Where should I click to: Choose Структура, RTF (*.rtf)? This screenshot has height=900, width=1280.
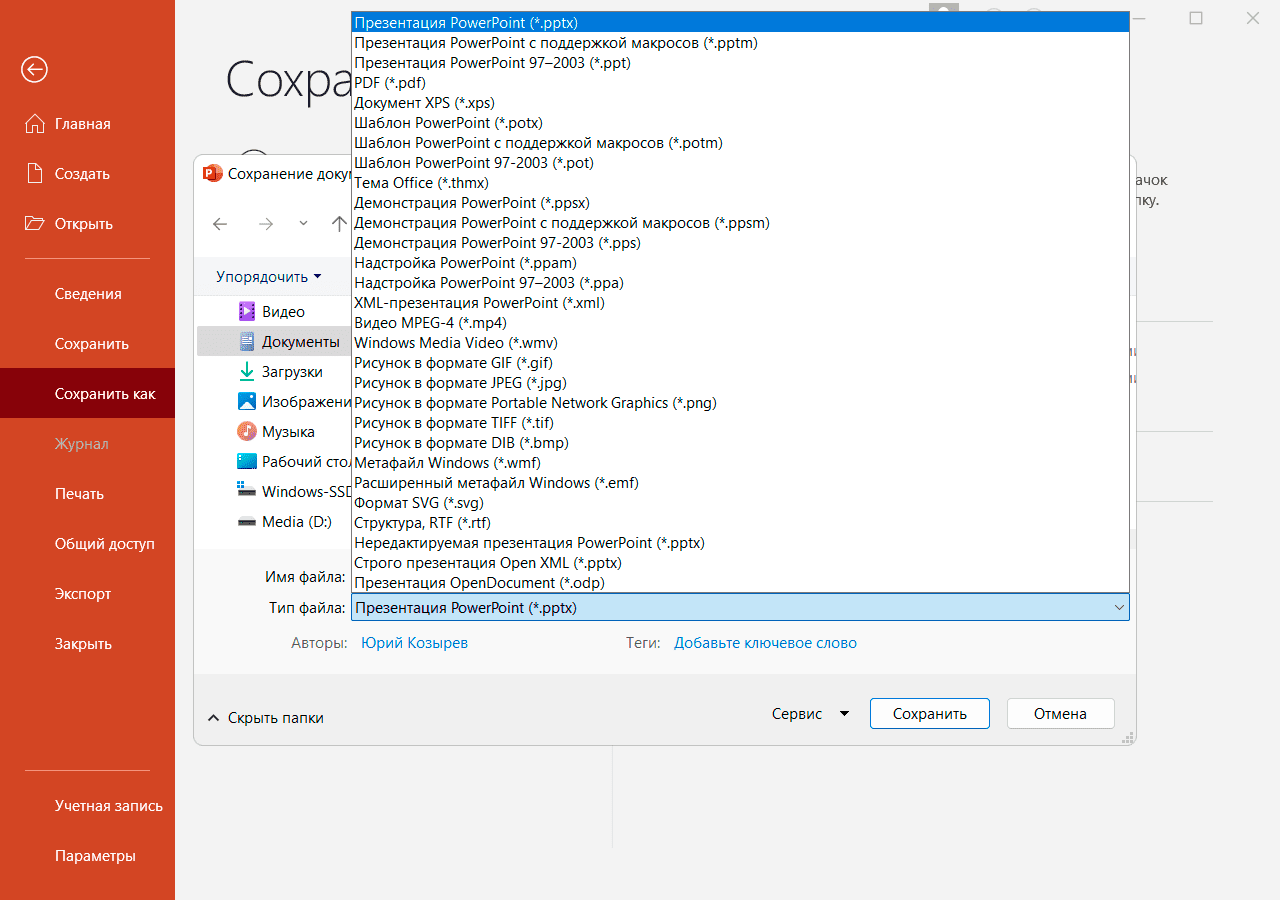[740, 523]
